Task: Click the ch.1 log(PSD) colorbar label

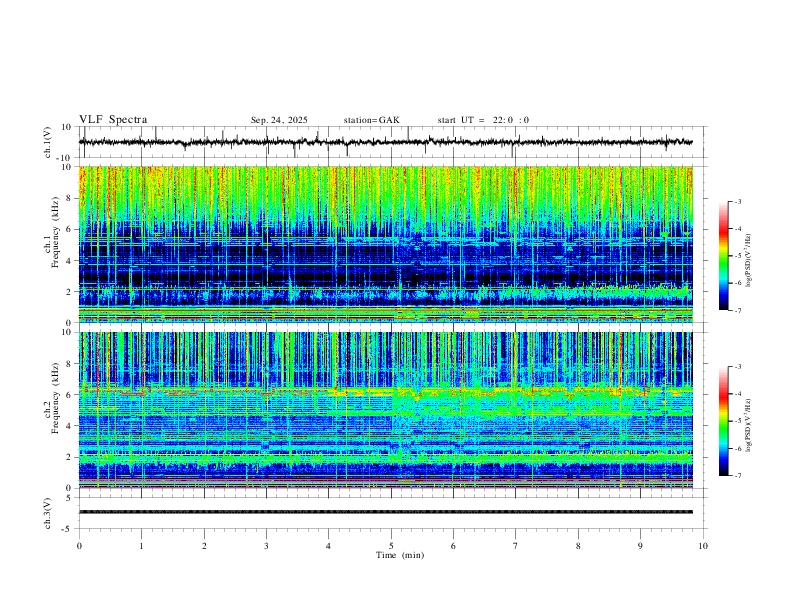Action: [749, 261]
